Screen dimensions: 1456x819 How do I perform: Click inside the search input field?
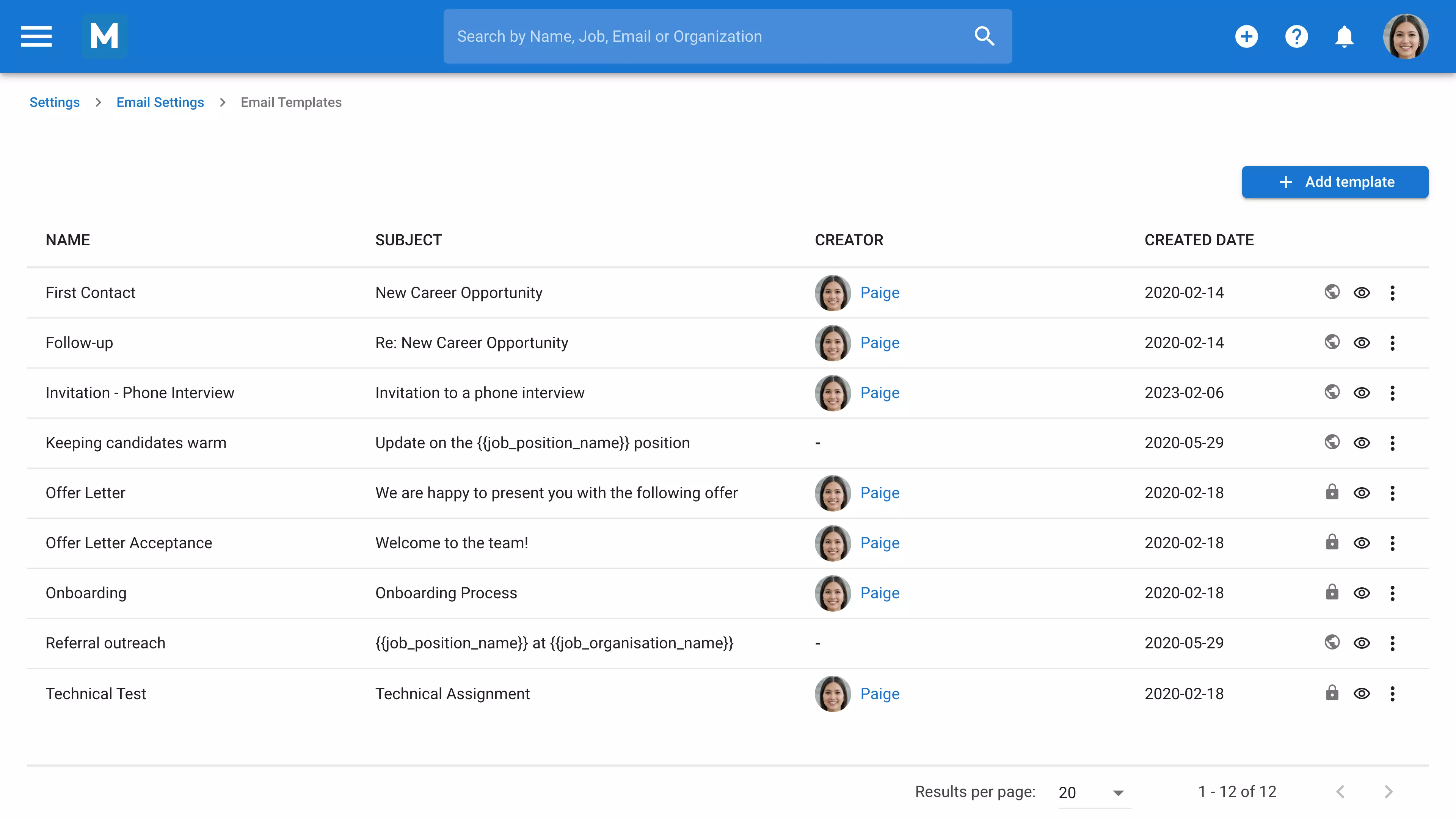[x=678, y=36]
